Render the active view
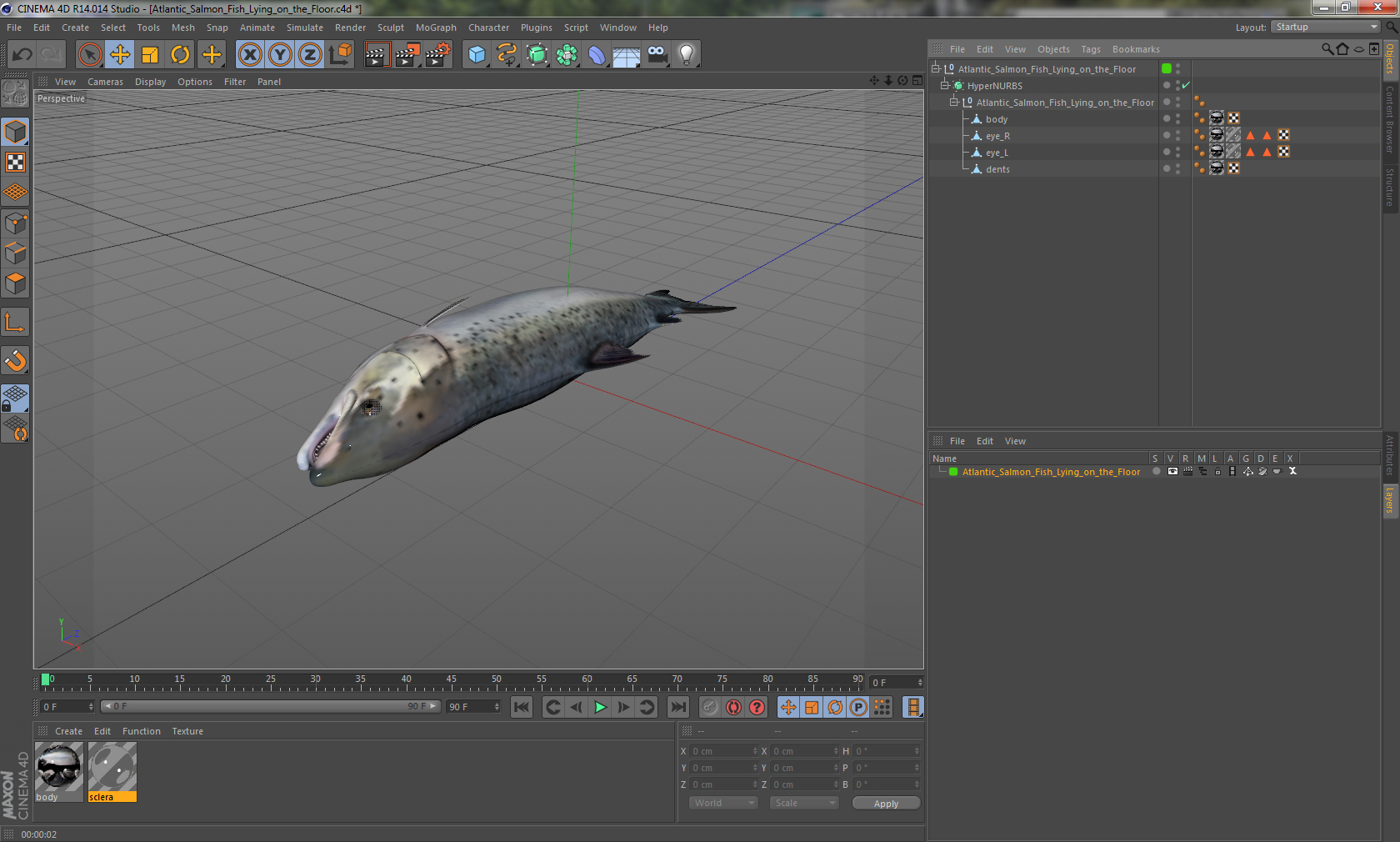Viewport: 1400px width, 842px height. coord(377,55)
